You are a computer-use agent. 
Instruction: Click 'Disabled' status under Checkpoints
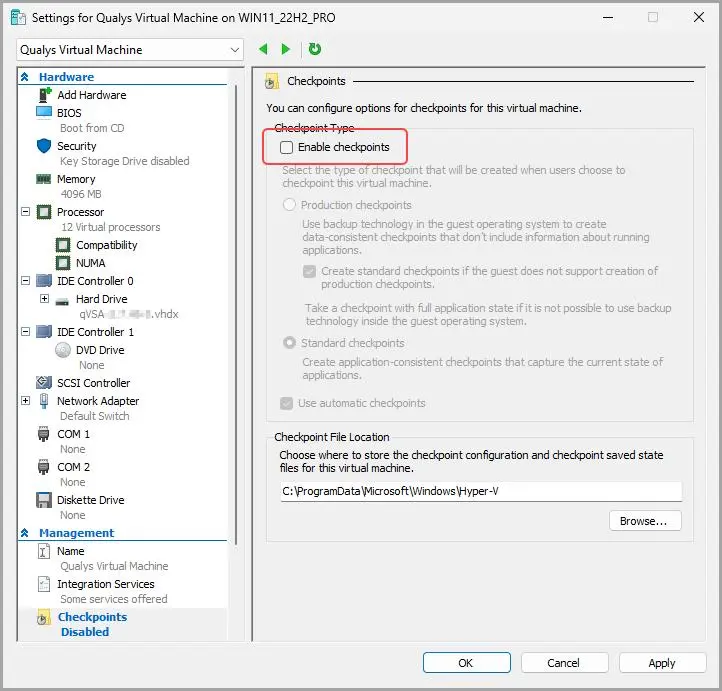pyautogui.click(x=85, y=633)
